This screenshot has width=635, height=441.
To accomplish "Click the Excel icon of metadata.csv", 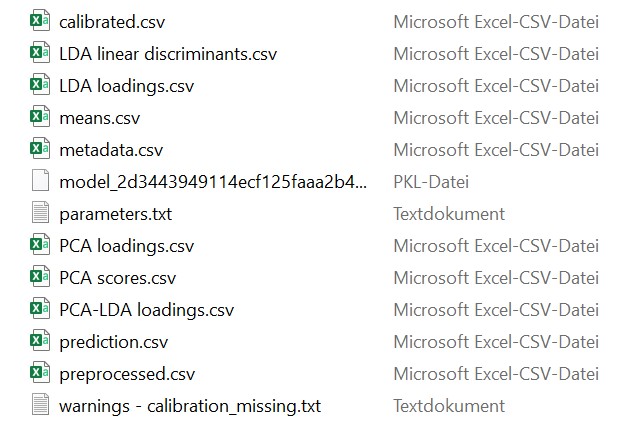I will click(x=40, y=148).
